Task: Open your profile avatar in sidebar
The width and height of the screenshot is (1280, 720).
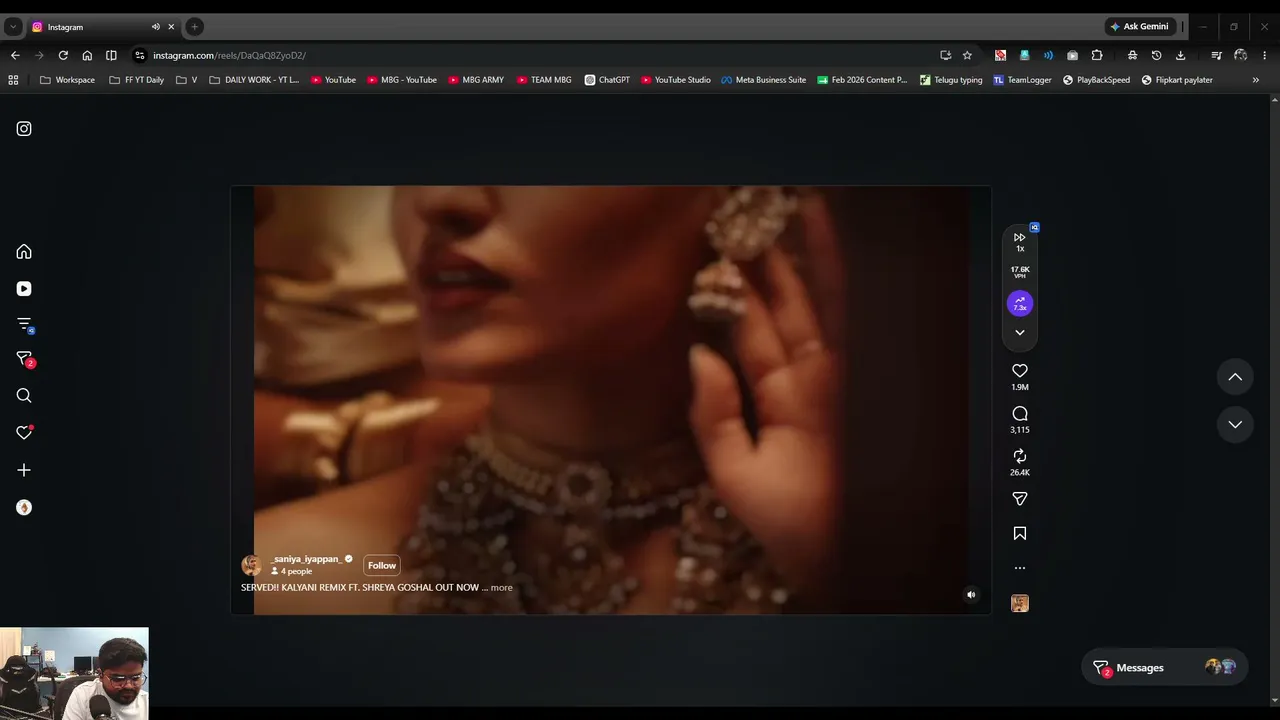Action: 24,508
